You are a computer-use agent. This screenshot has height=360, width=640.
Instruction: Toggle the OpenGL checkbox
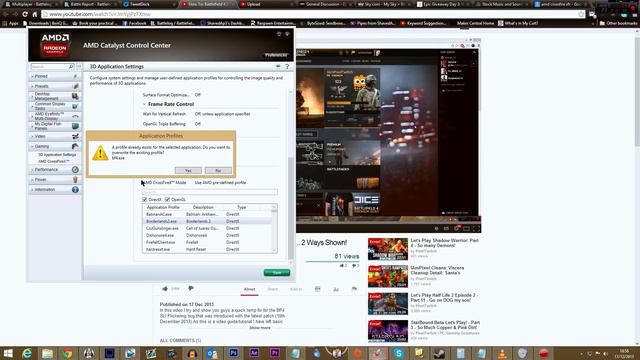[x=167, y=200]
